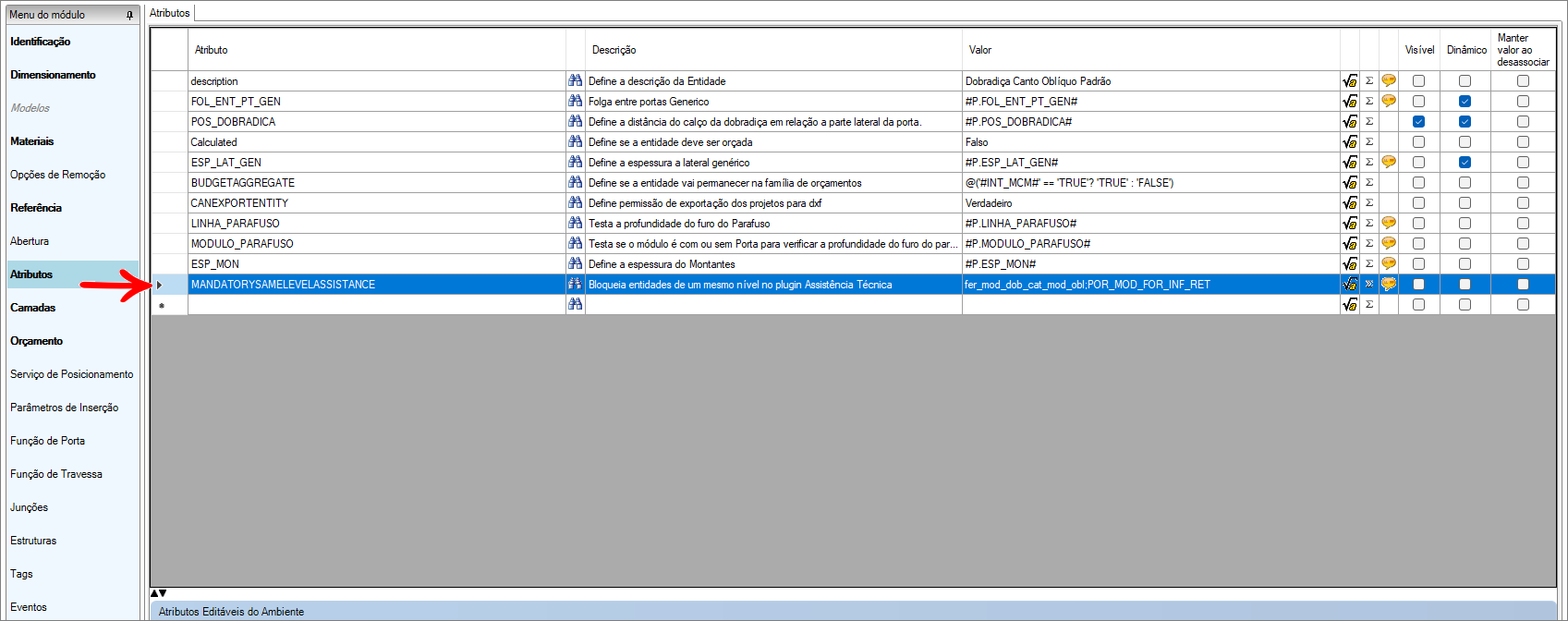Enable Visível for MANDATORYSAMELEVELASSISTANCE row
This screenshot has height=621, width=1568.
click(x=1418, y=285)
